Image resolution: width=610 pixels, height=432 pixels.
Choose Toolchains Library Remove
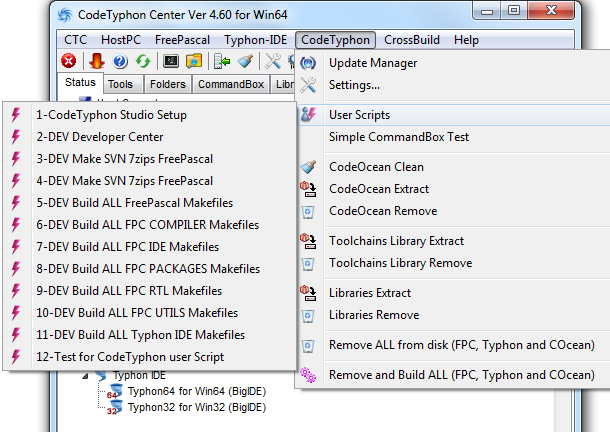452,263
